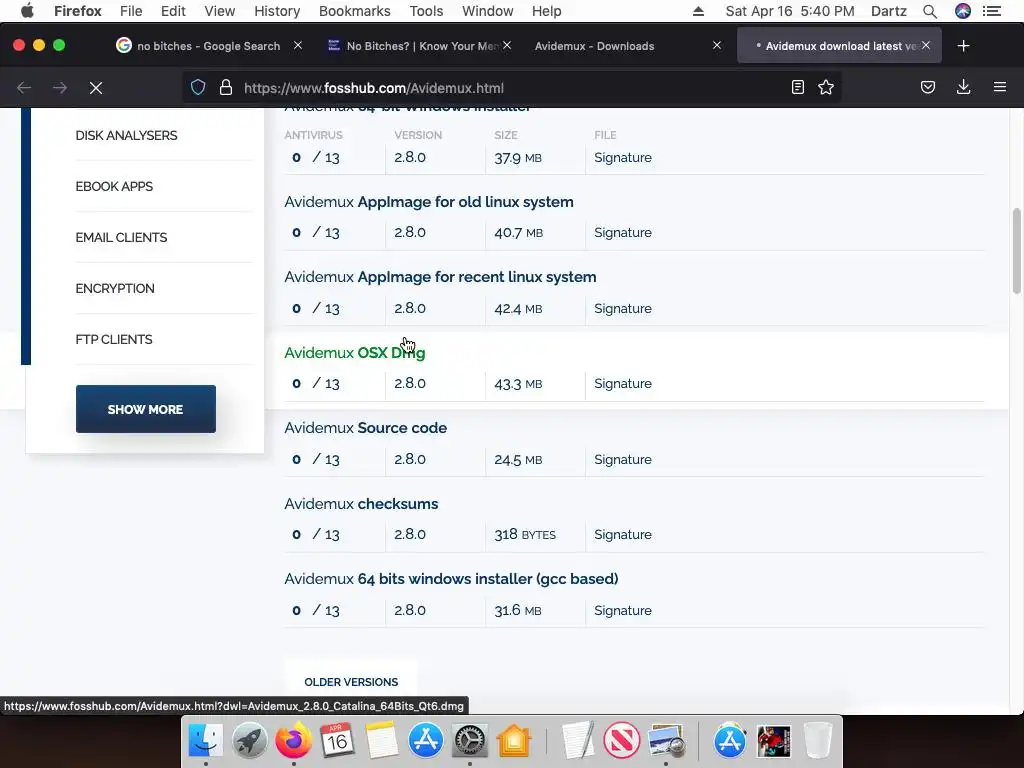
Task: Open Finder from the dock
Action: pos(206,740)
